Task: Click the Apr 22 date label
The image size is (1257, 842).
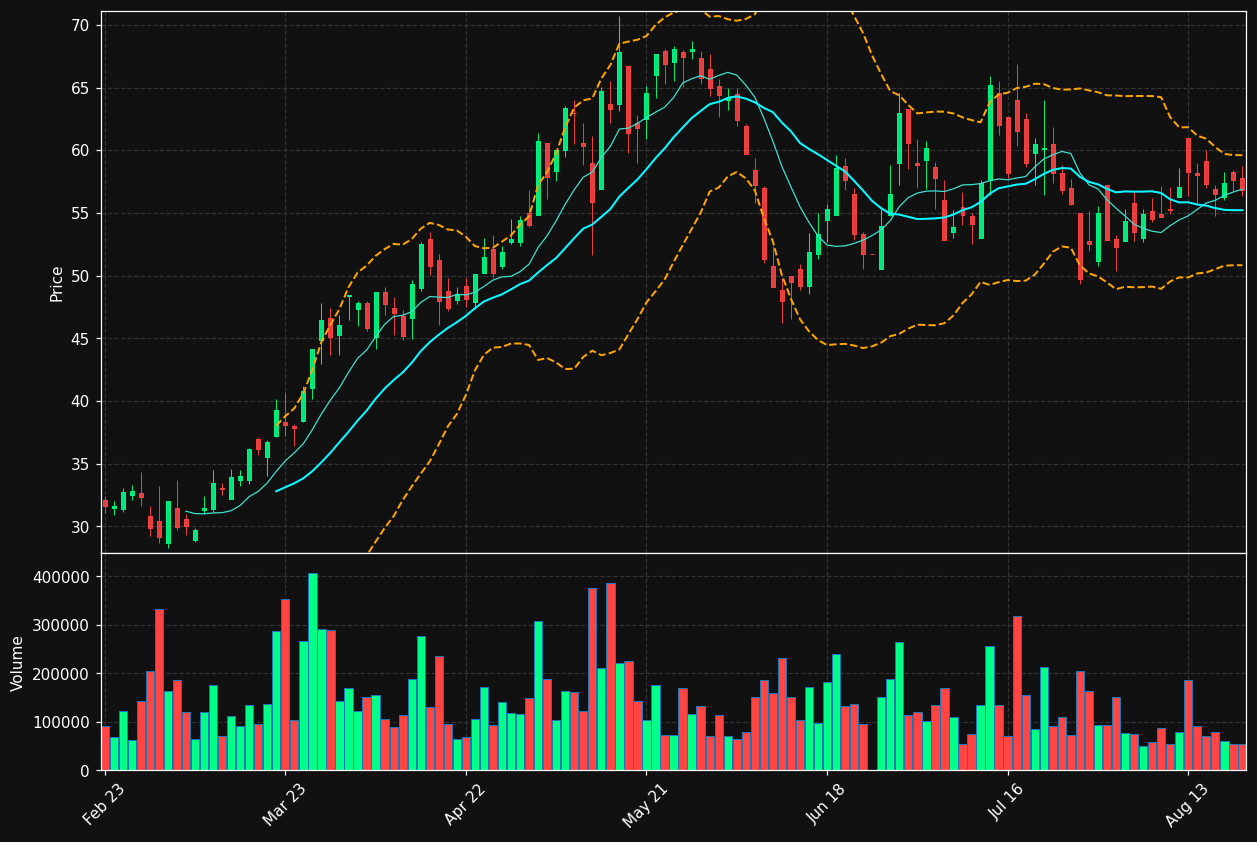Action: 465,804
